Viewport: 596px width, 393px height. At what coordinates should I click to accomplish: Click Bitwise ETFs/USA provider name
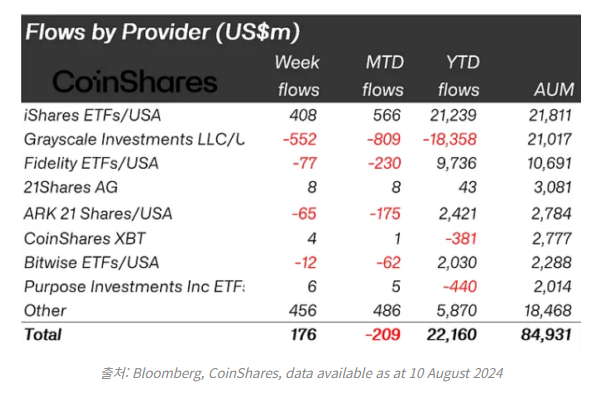91,262
